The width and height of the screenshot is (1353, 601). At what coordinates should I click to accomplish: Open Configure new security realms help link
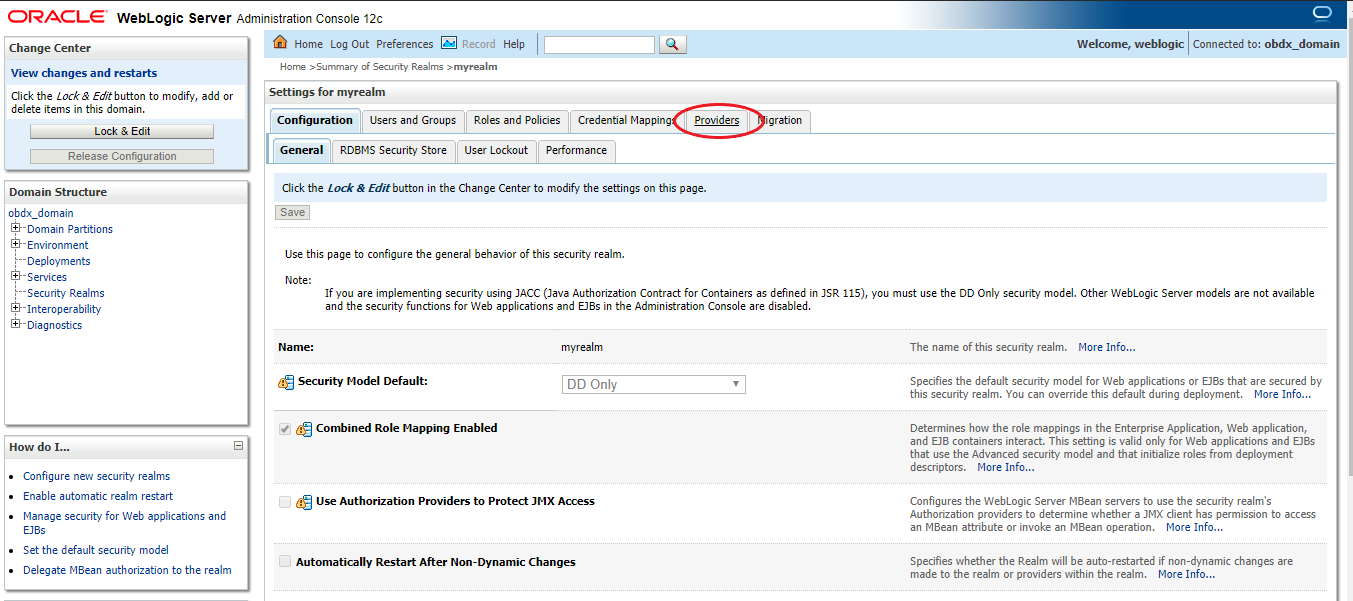pos(97,476)
